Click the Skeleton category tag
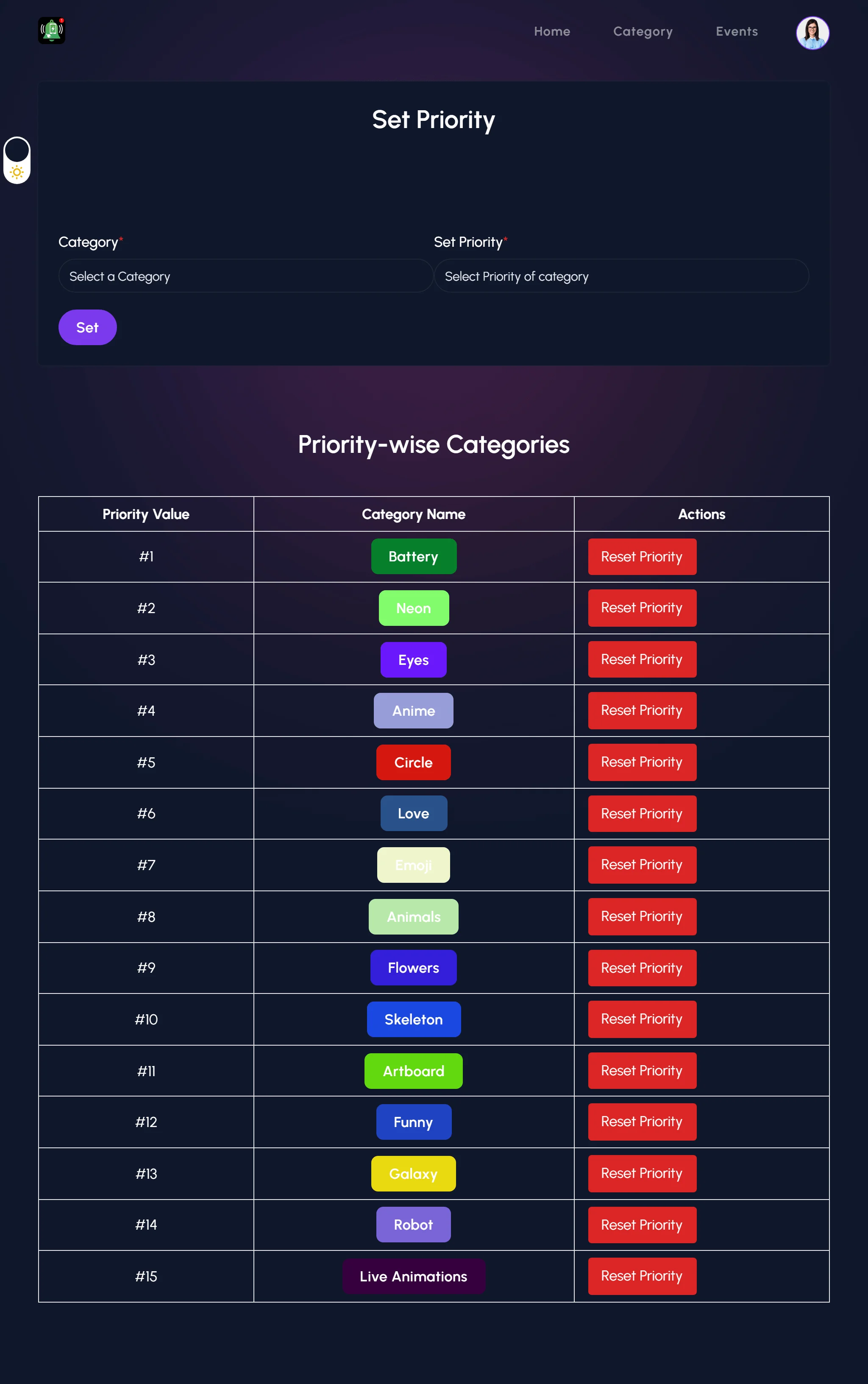 pyautogui.click(x=413, y=1019)
